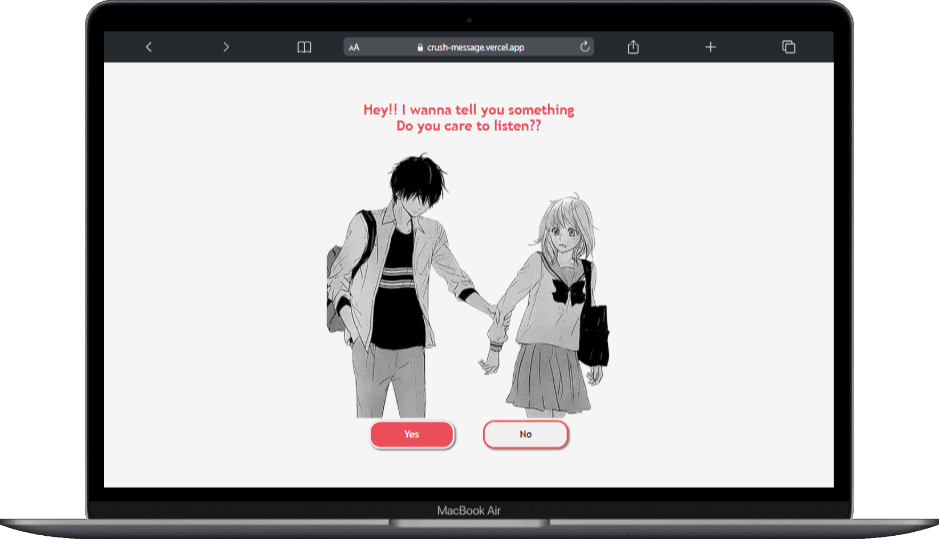Show the tab overview icon

pyautogui.click(x=789, y=47)
